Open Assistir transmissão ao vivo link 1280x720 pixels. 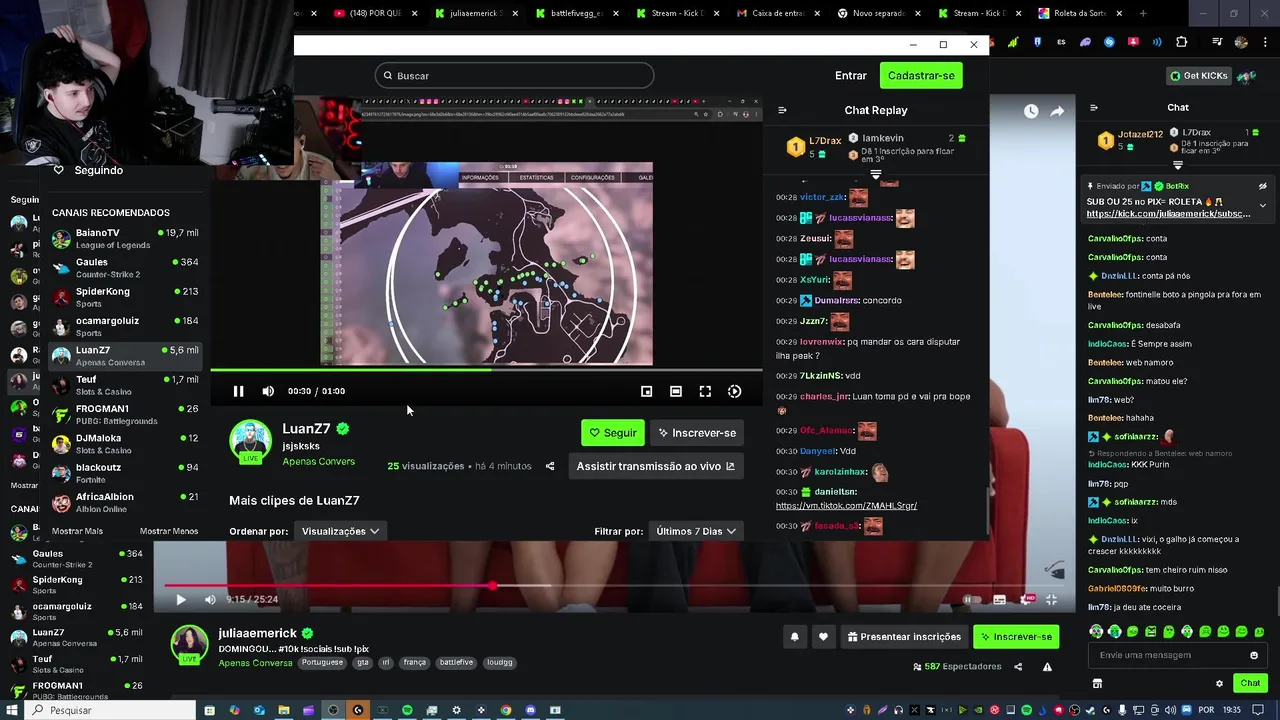(655, 466)
